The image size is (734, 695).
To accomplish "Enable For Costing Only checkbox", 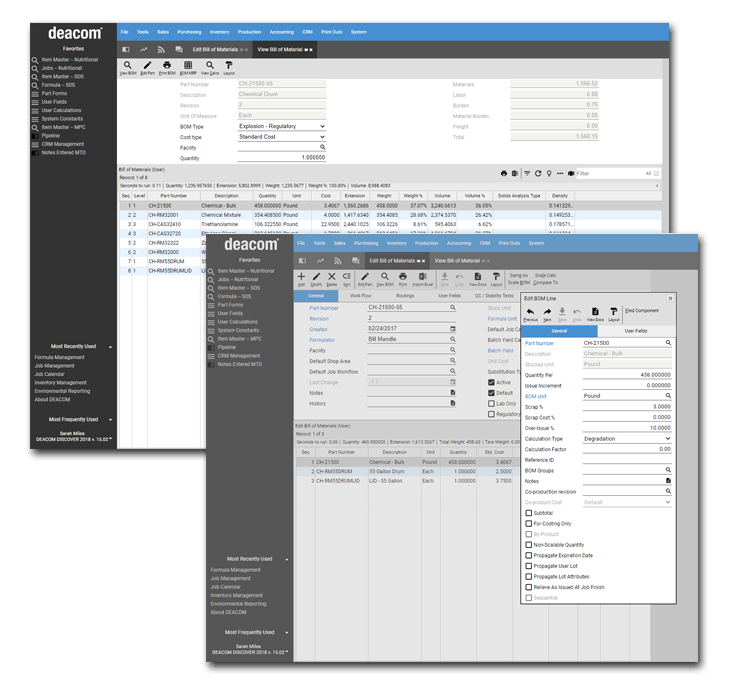I will (528, 524).
